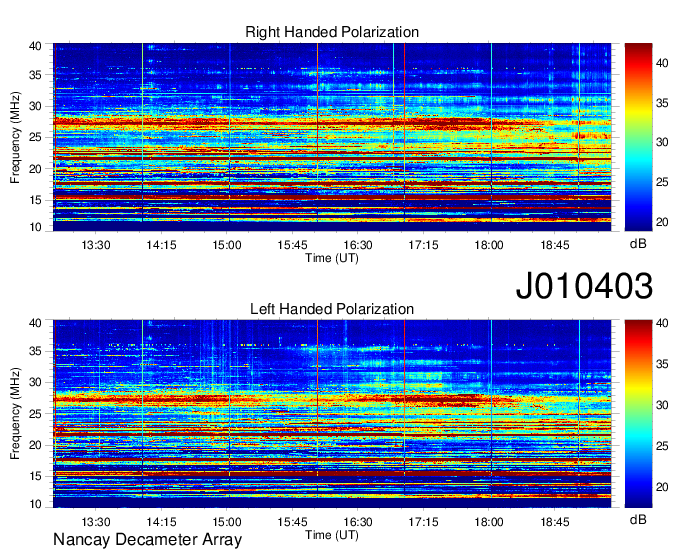This screenshot has width=680, height=552.
Task: Click the top plot's Frequency (MHz) axis label
Action: pos(15,137)
